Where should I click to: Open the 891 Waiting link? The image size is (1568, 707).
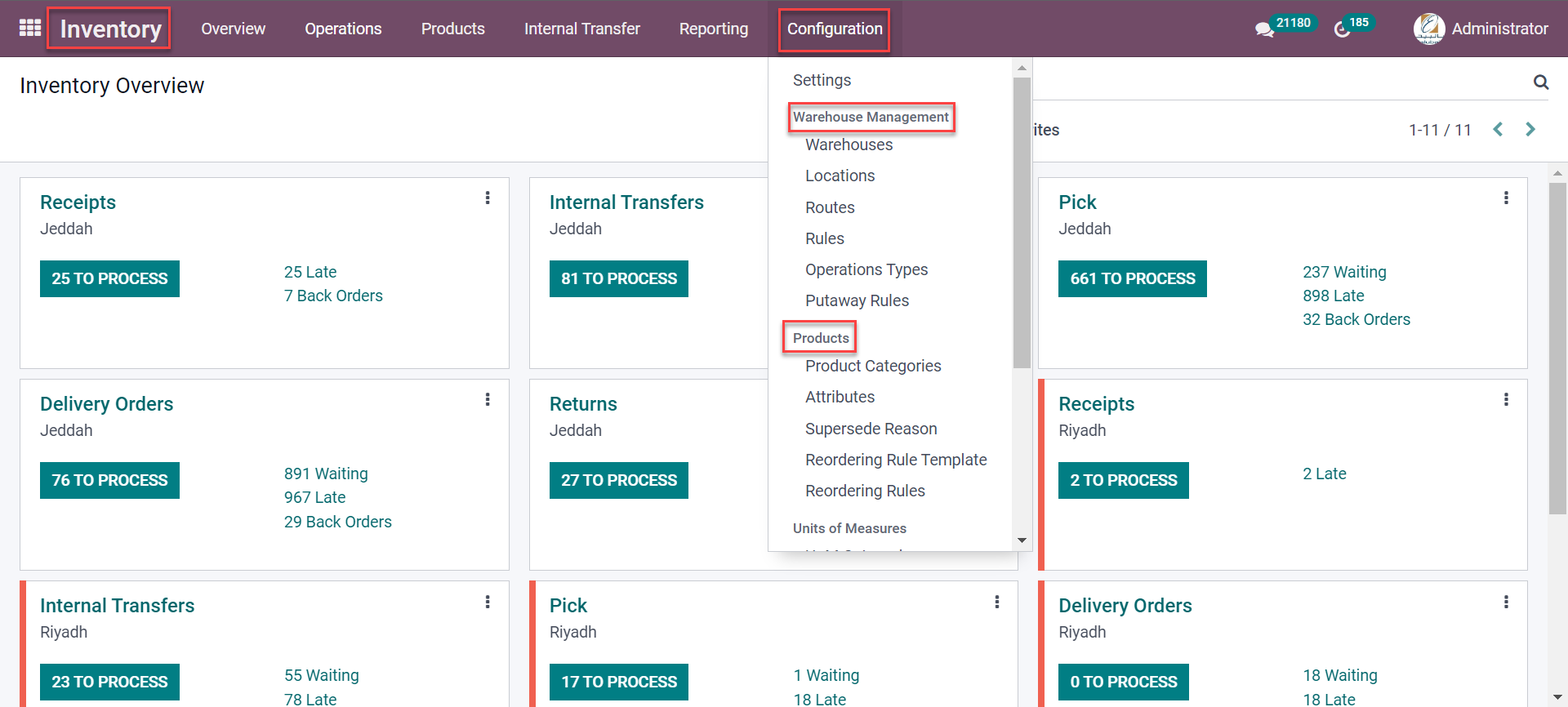[x=326, y=474]
